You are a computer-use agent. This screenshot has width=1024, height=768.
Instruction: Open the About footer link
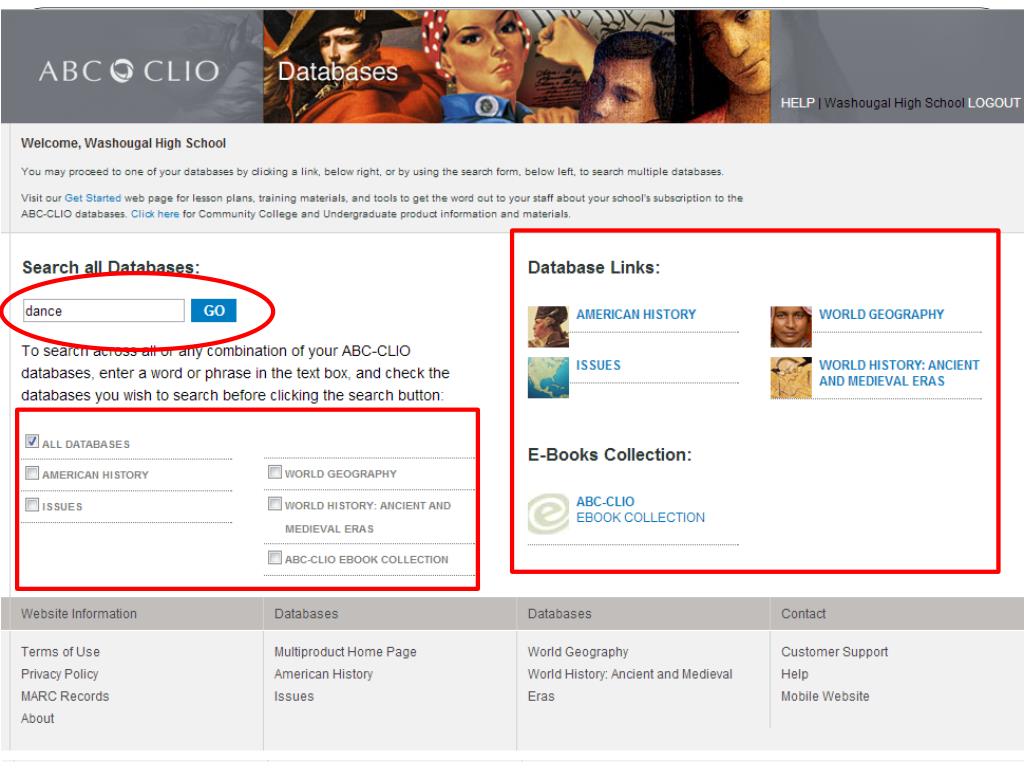[x=37, y=718]
